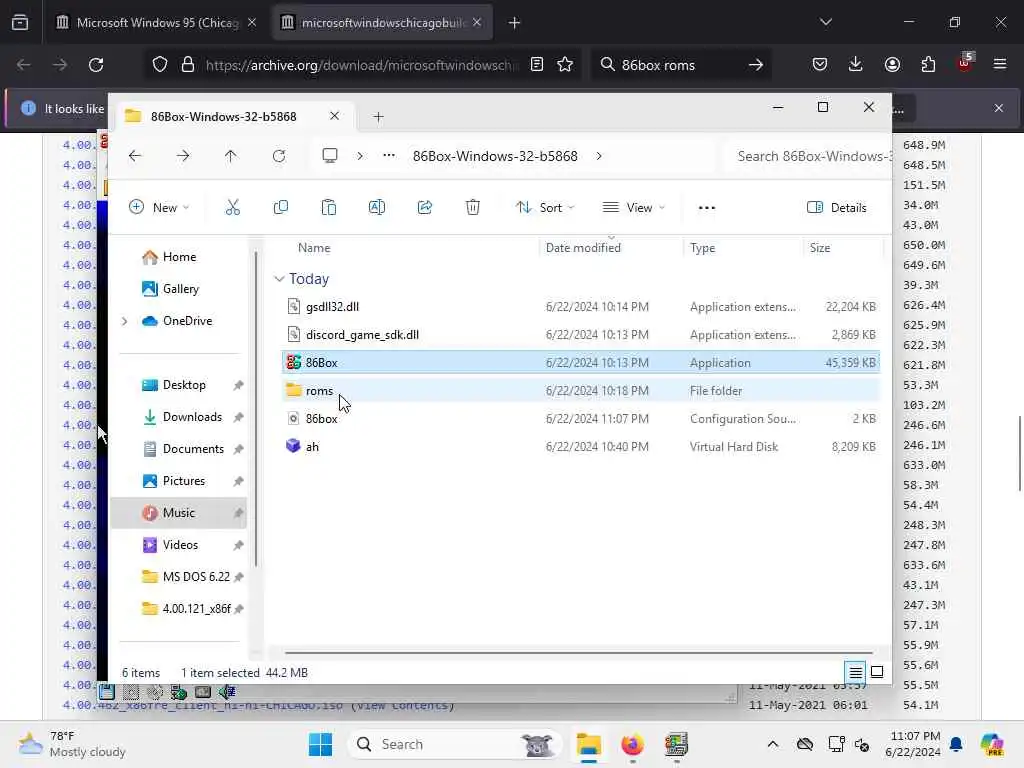Open the Windows Start menu
This screenshot has width=1024, height=768.
click(320, 744)
